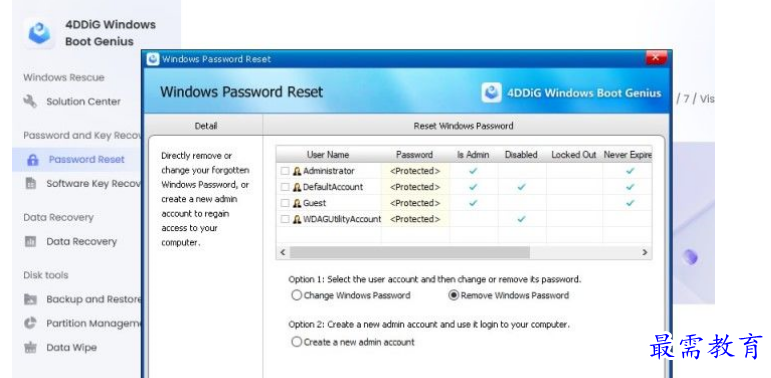Click the scroll left arrow of account list
Screen dimensions: 771x378
283,252
